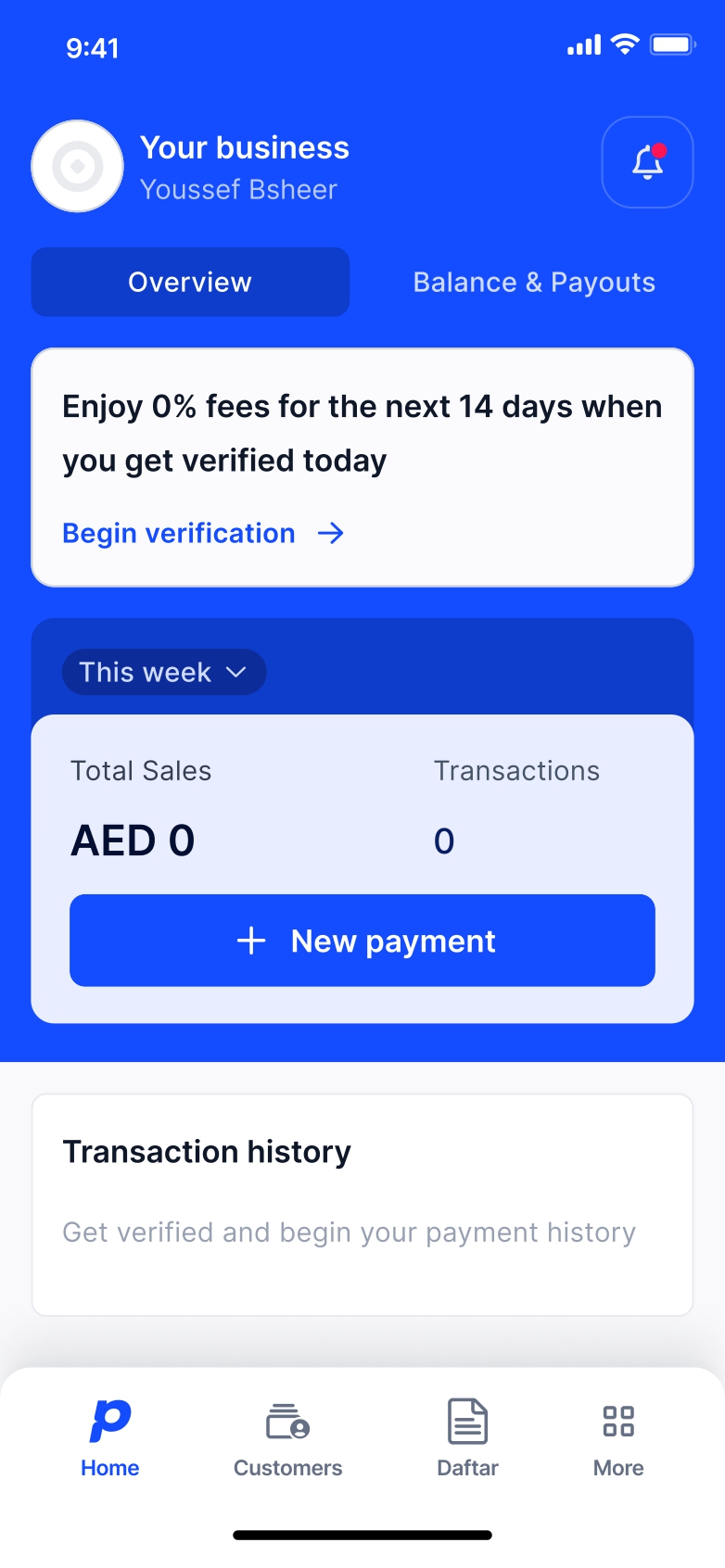Tap the Transaction history card
Image resolution: width=725 pixels, height=1568 pixels.
coord(362,1204)
